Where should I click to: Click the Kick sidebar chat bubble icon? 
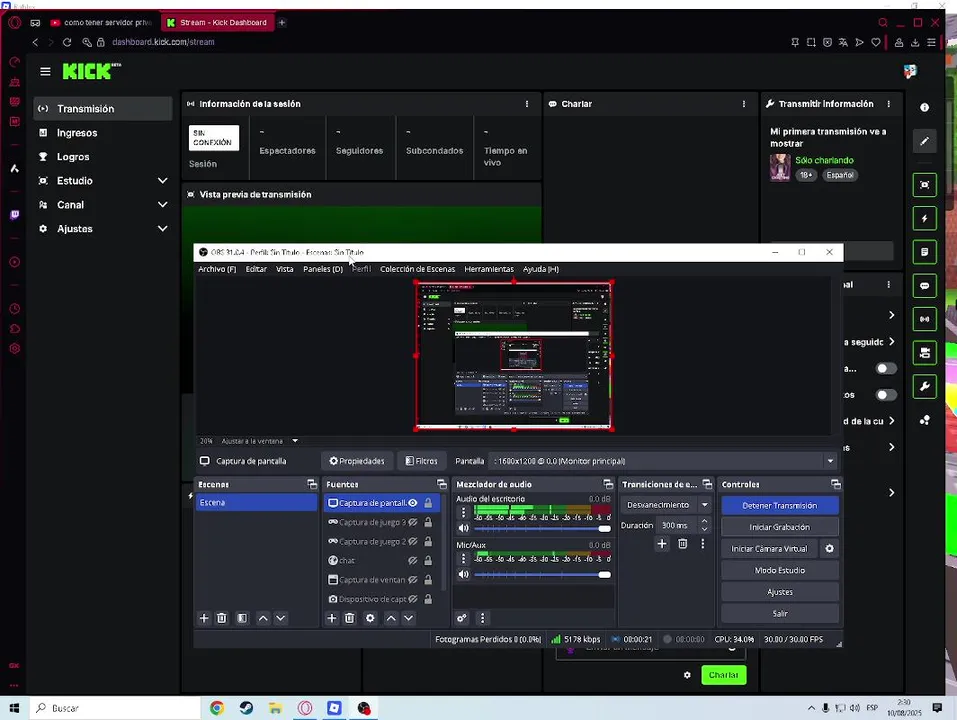(925, 286)
